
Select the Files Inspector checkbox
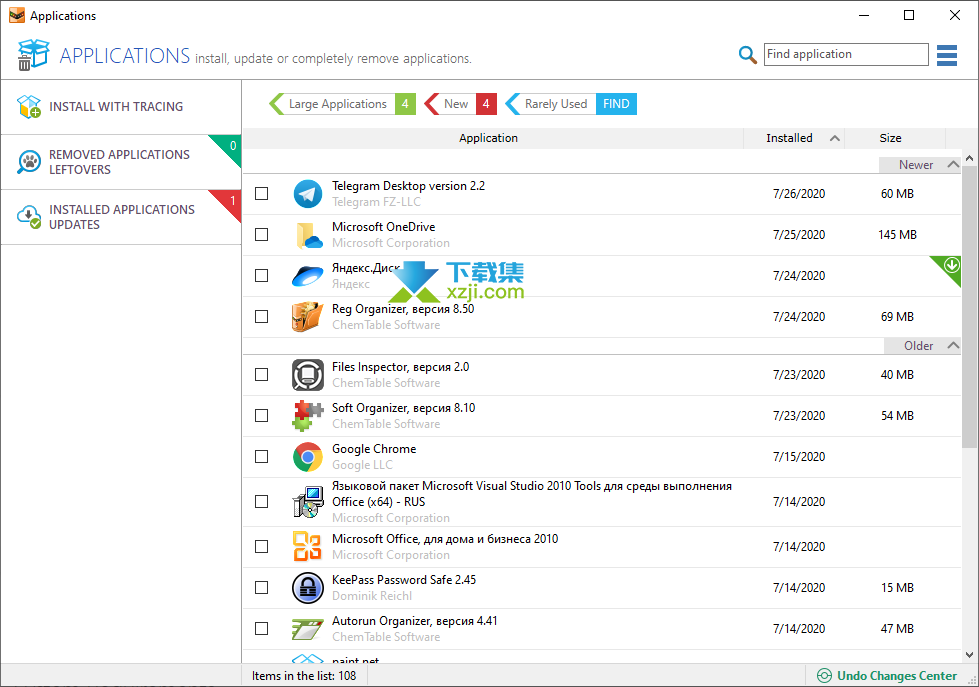click(x=262, y=375)
